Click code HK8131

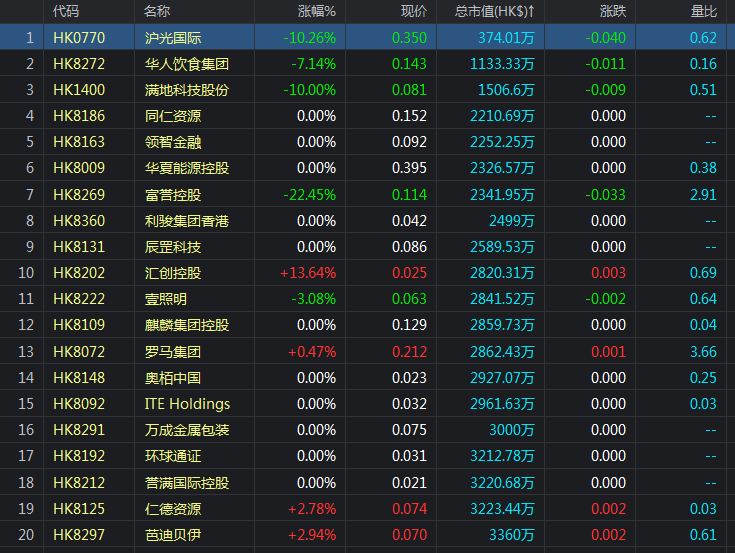point(79,247)
